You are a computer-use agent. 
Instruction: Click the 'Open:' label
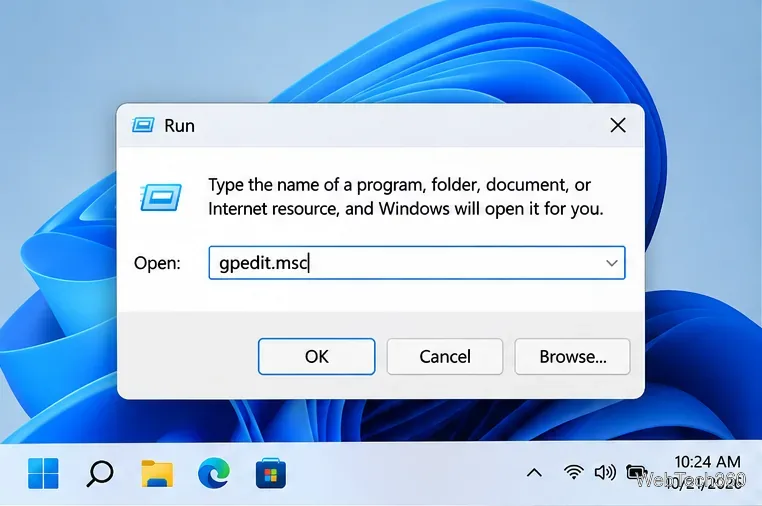click(x=157, y=263)
